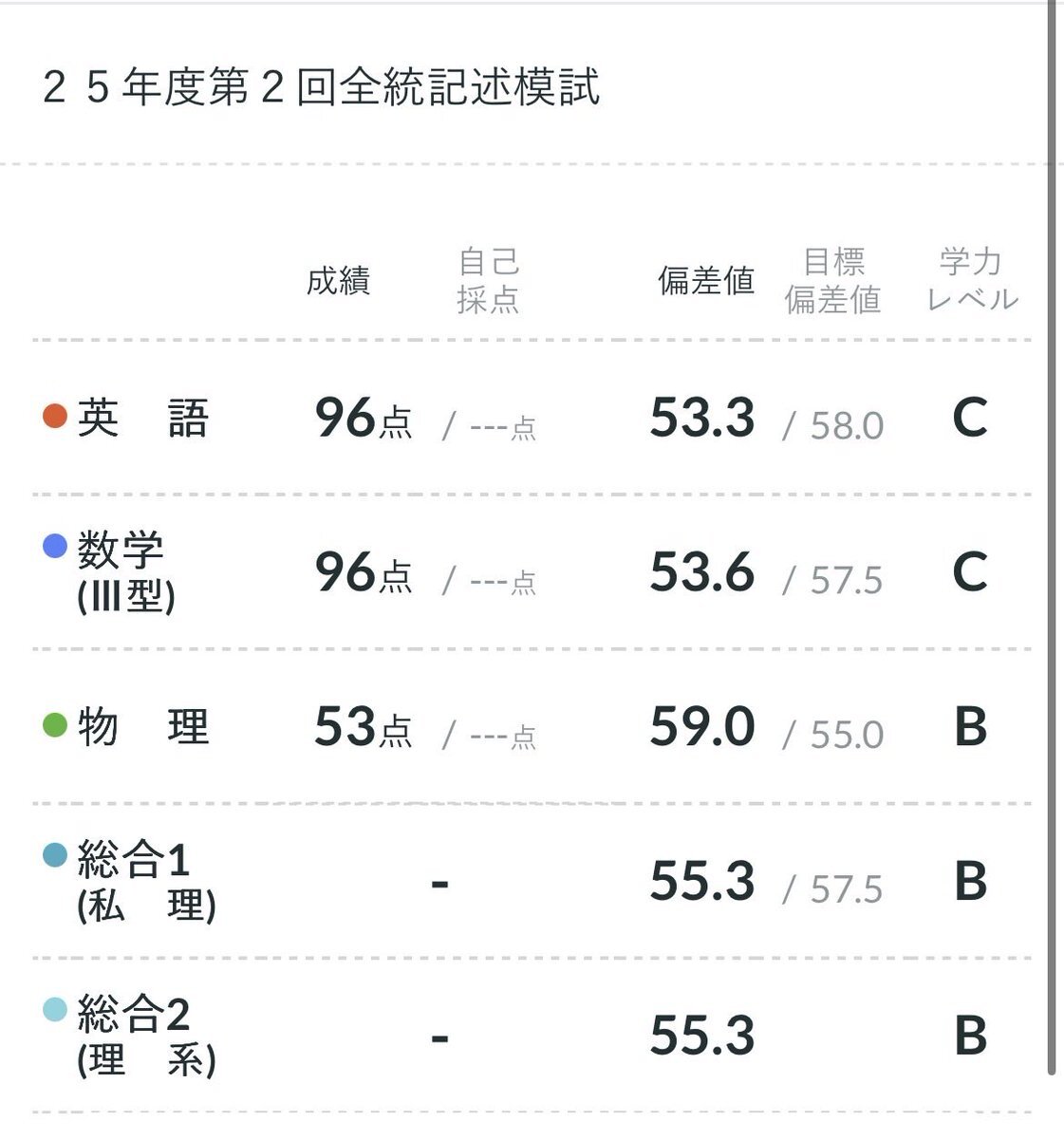Tap the 学力レベル column header
Image resolution: width=1064 pixels, height=1139 pixels.
point(971,281)
